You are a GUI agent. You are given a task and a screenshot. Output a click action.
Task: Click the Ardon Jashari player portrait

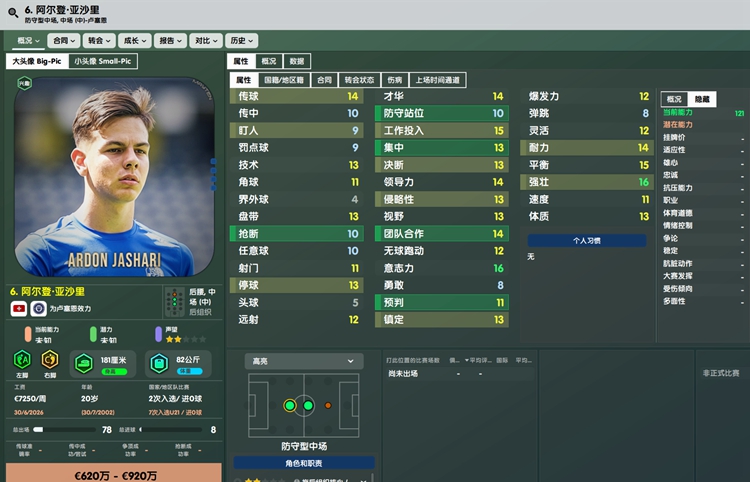114,177
